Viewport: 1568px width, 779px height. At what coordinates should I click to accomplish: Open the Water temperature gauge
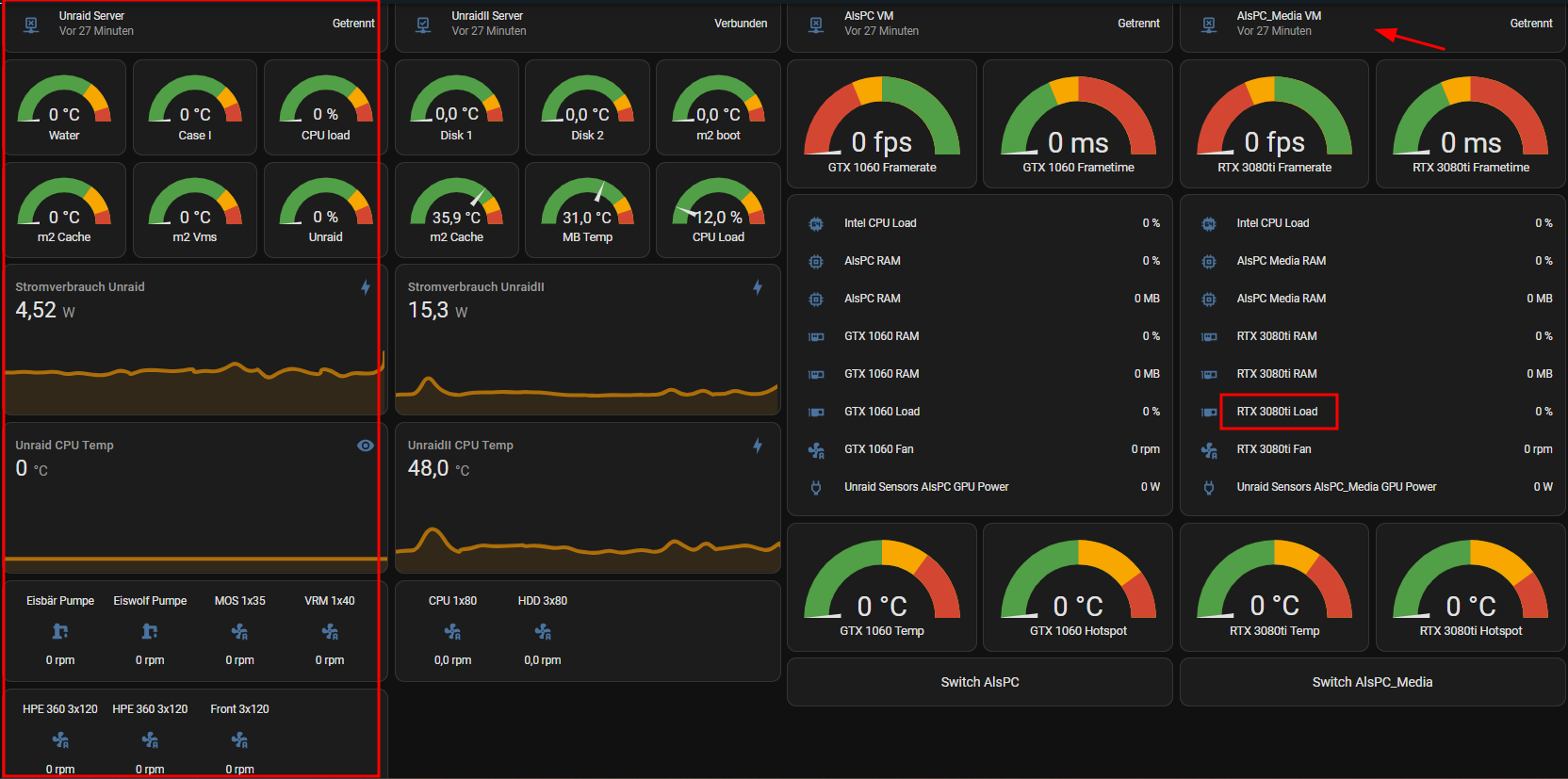[x=64, y=107]
